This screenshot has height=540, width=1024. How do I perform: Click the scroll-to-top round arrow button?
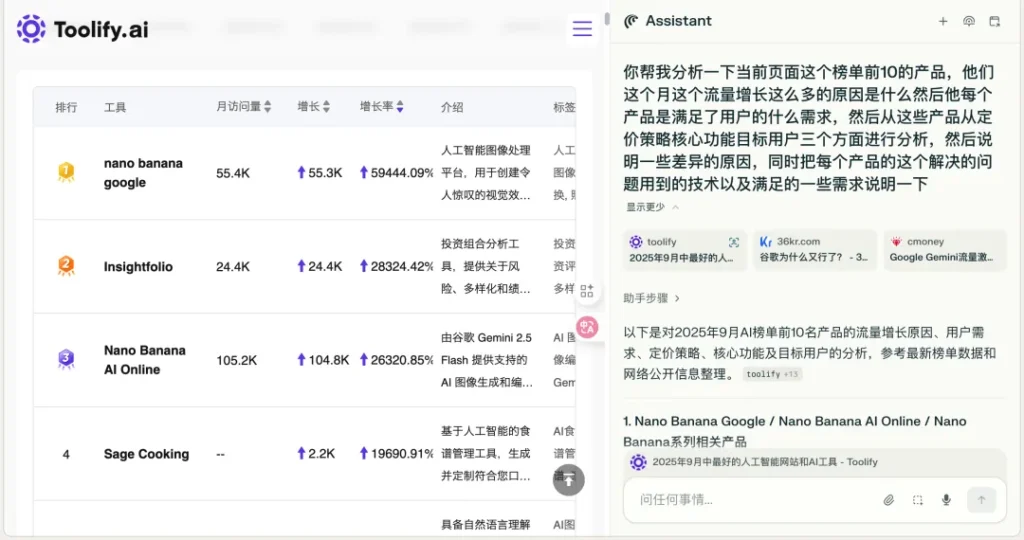pos(569,480)
